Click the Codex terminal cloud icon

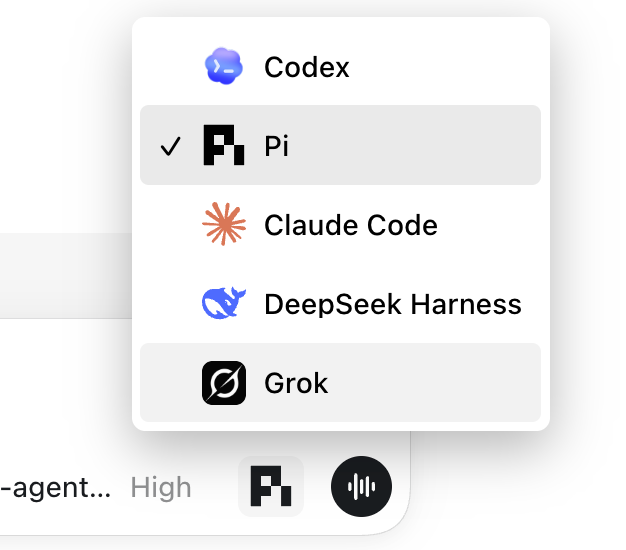pyautogui.click(x=224, y=66)
